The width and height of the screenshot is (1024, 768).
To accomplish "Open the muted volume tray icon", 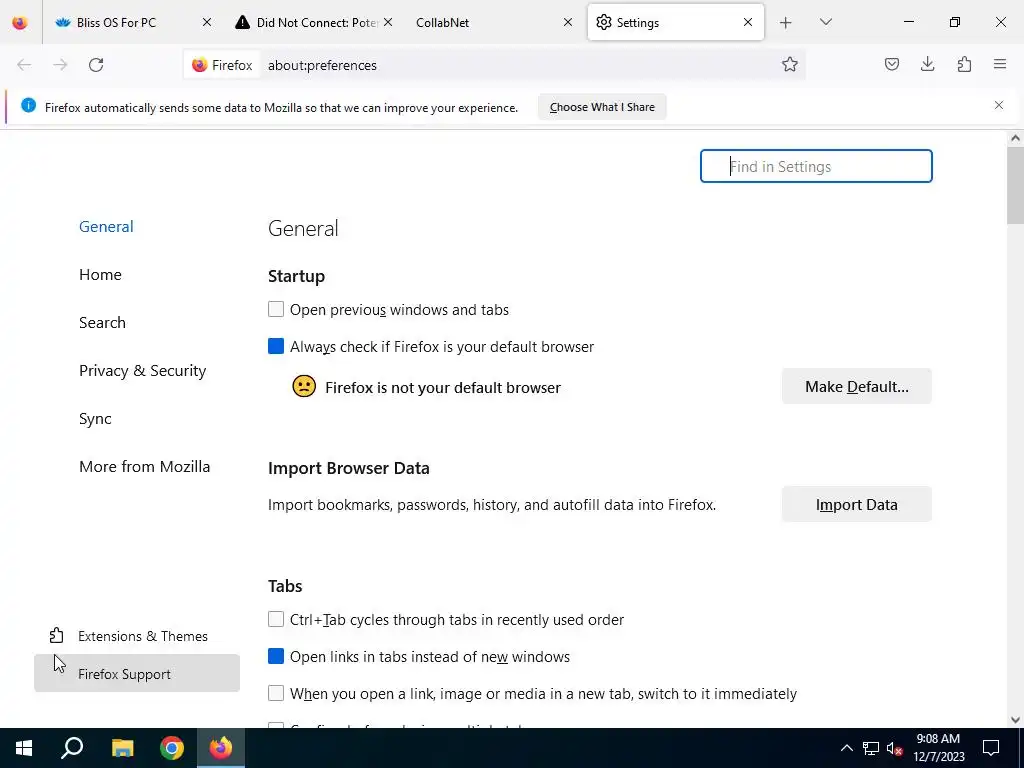I will pyautogui.click(x=895, y=748).
